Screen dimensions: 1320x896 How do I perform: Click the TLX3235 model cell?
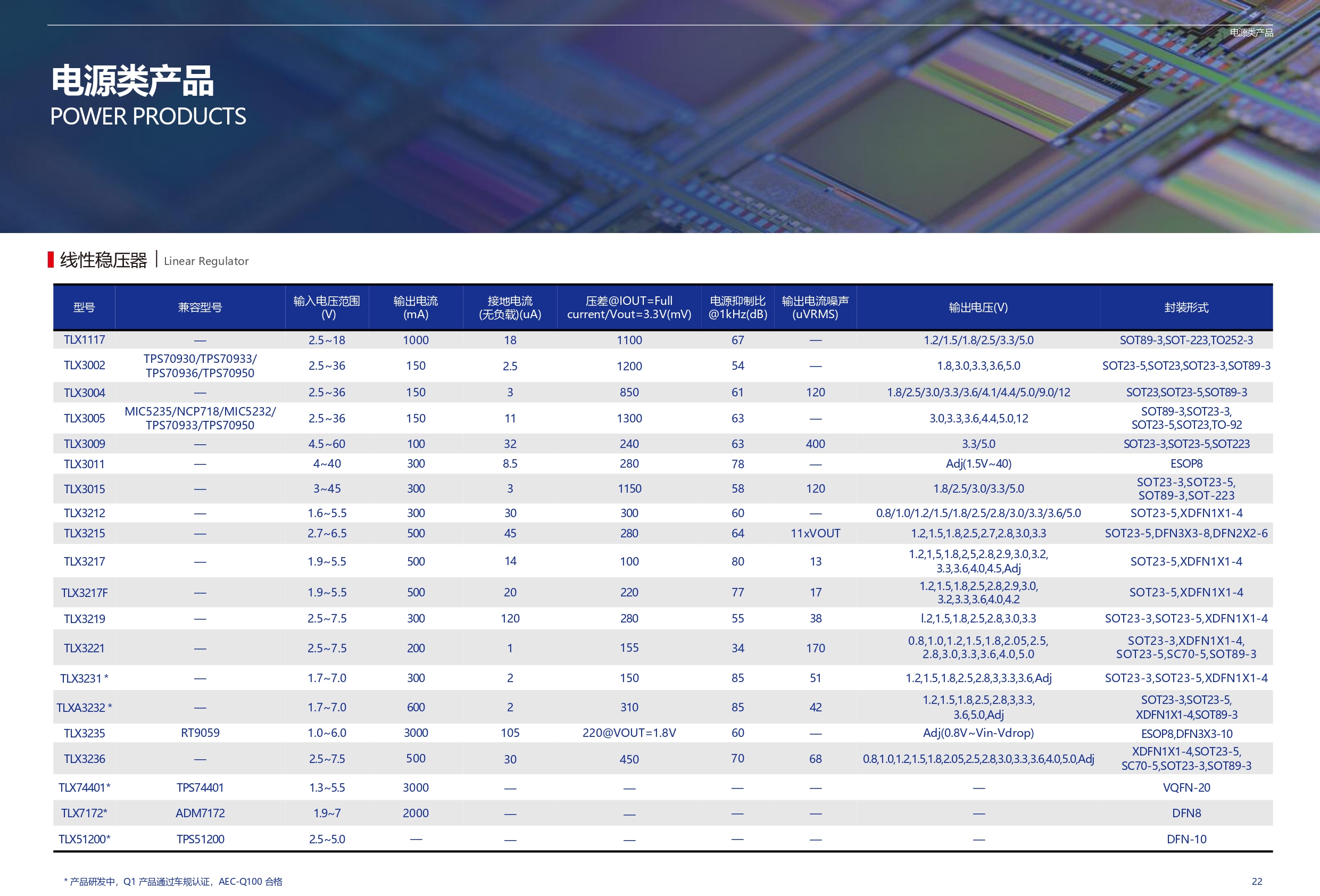click(84, 733)
